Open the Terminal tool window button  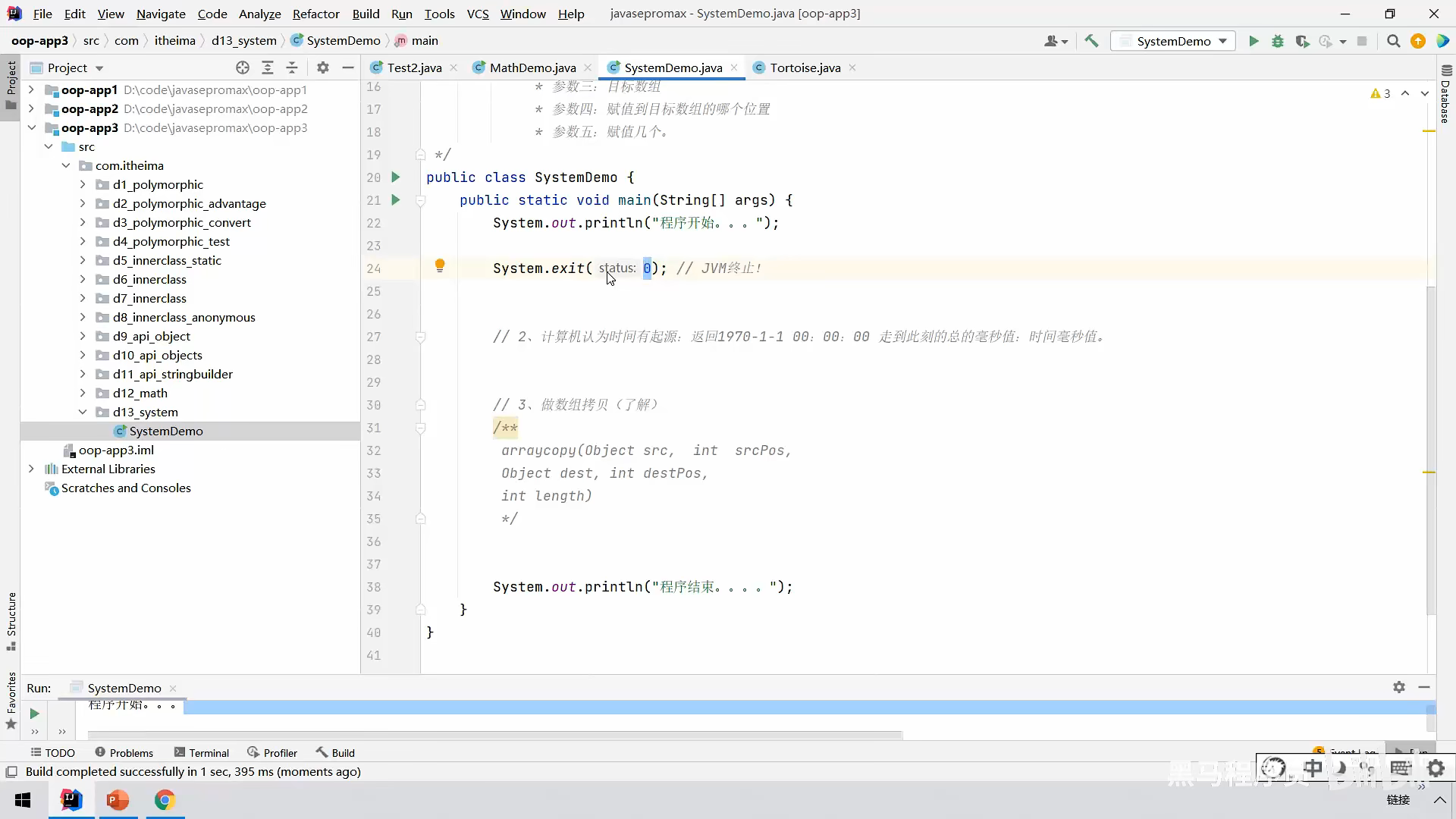(x=201, y=752)
